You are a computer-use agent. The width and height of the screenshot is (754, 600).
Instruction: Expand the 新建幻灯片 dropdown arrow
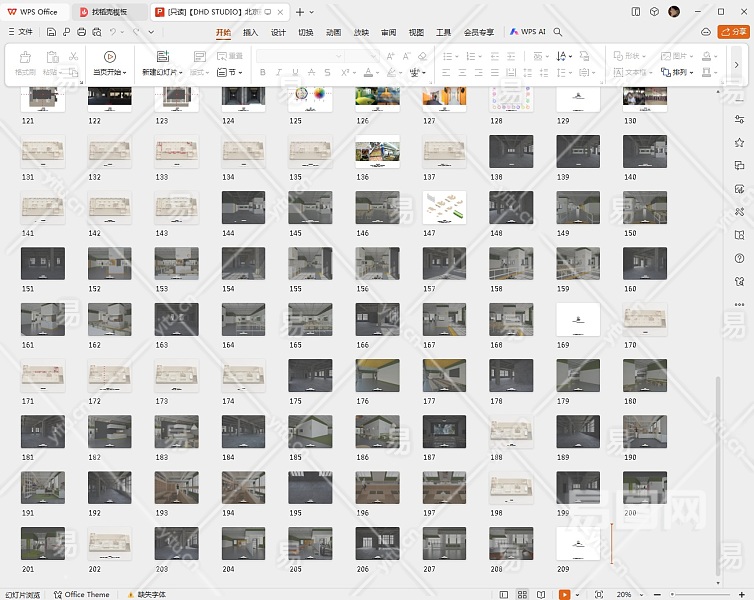pyautogui.click(x=179, y=73)
